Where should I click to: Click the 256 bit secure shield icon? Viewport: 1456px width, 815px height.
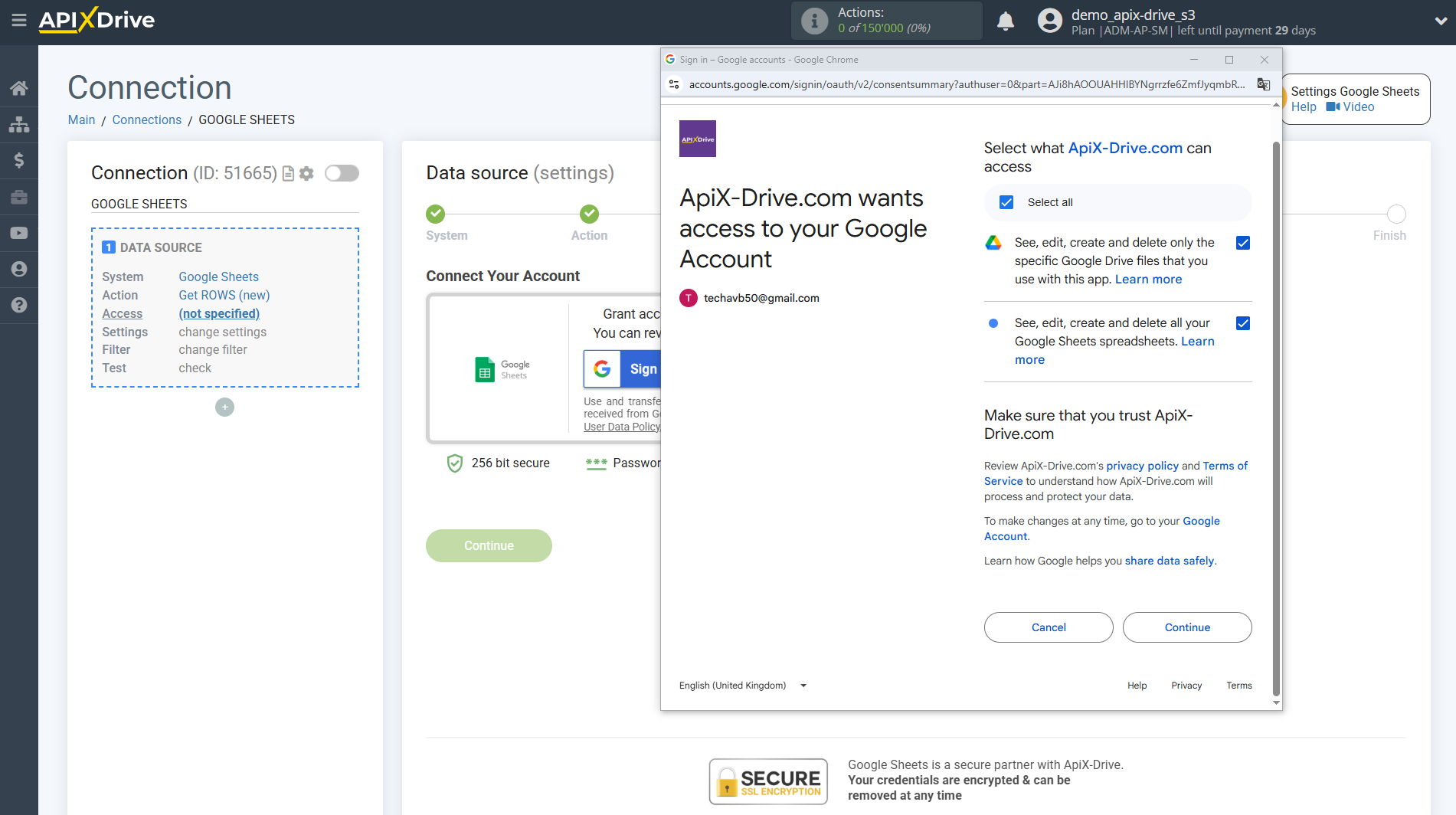pyautogui.click(x=455, y=463)
